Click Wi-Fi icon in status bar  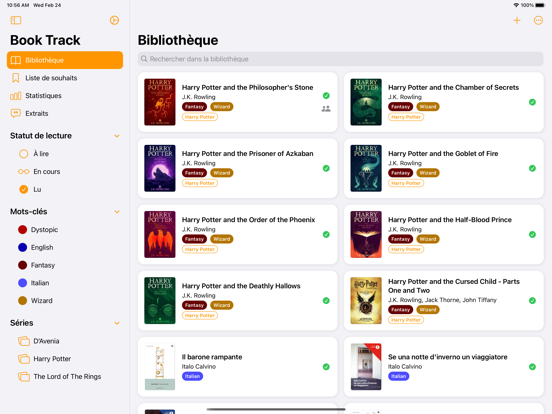(516, 5)
